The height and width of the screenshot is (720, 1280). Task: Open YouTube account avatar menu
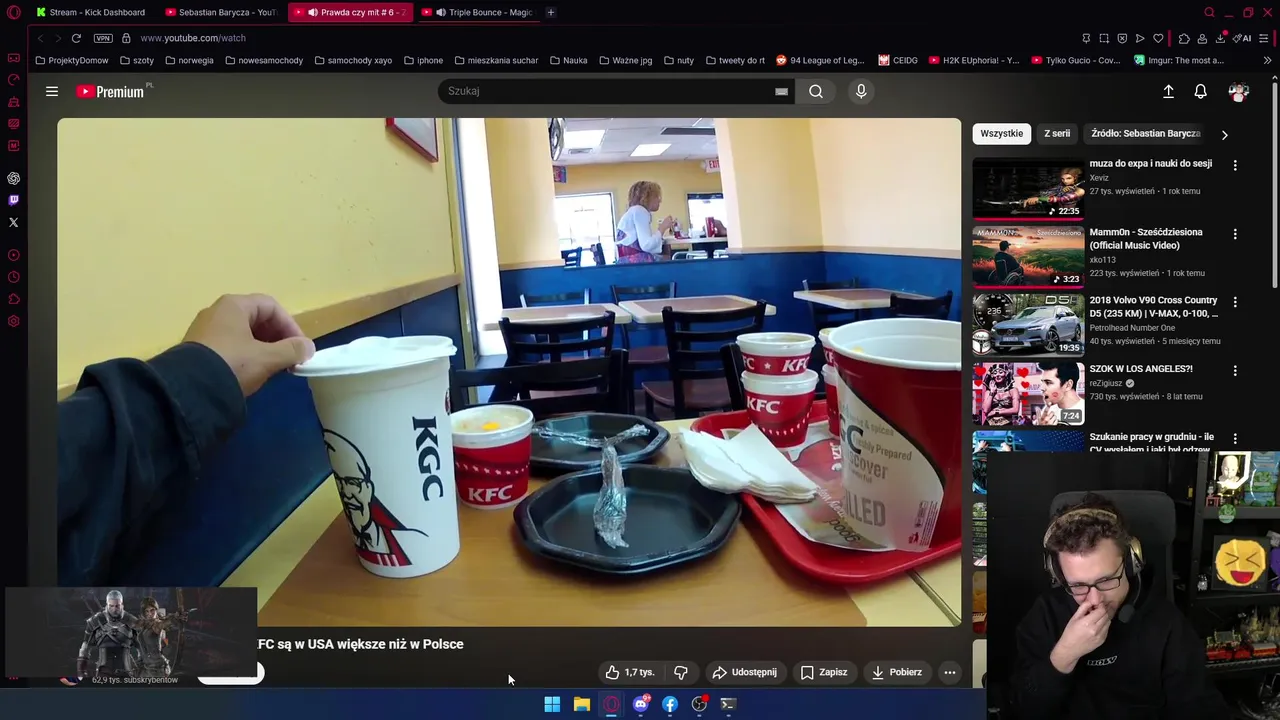tap(1238, 91)
